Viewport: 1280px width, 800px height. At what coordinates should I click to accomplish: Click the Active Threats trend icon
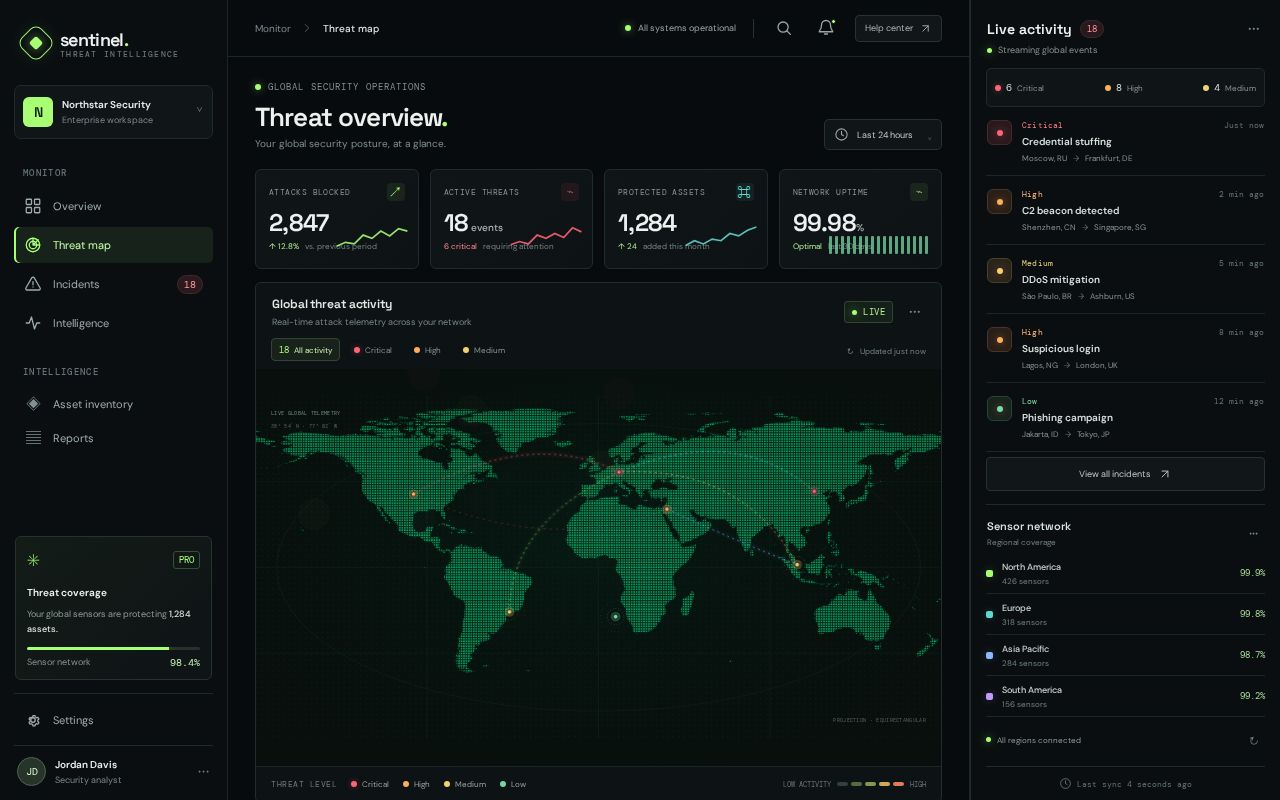tap(570, 192)
